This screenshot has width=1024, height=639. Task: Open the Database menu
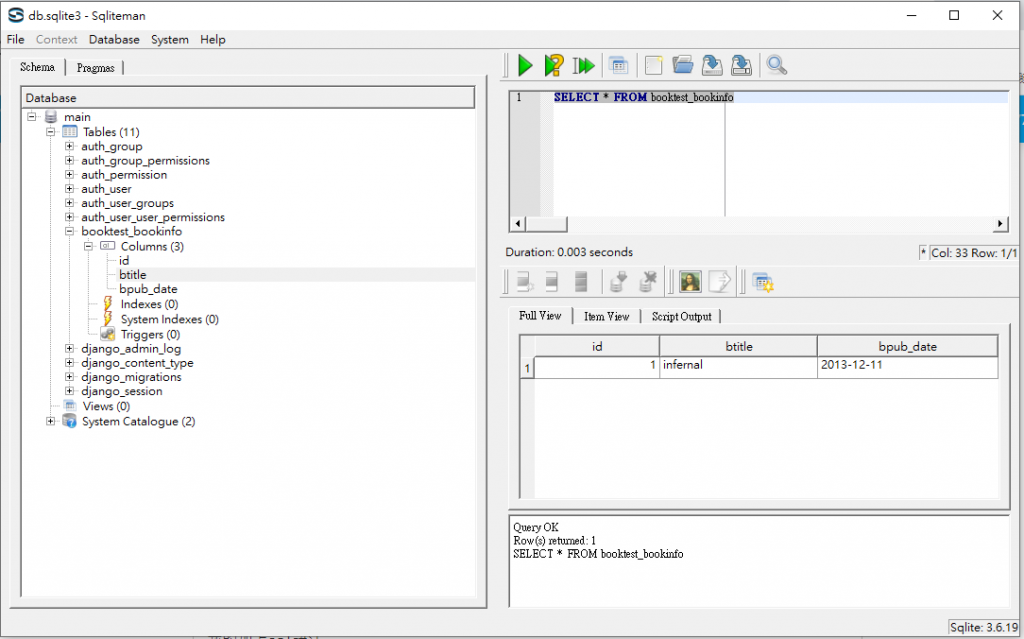pos(114,39)
